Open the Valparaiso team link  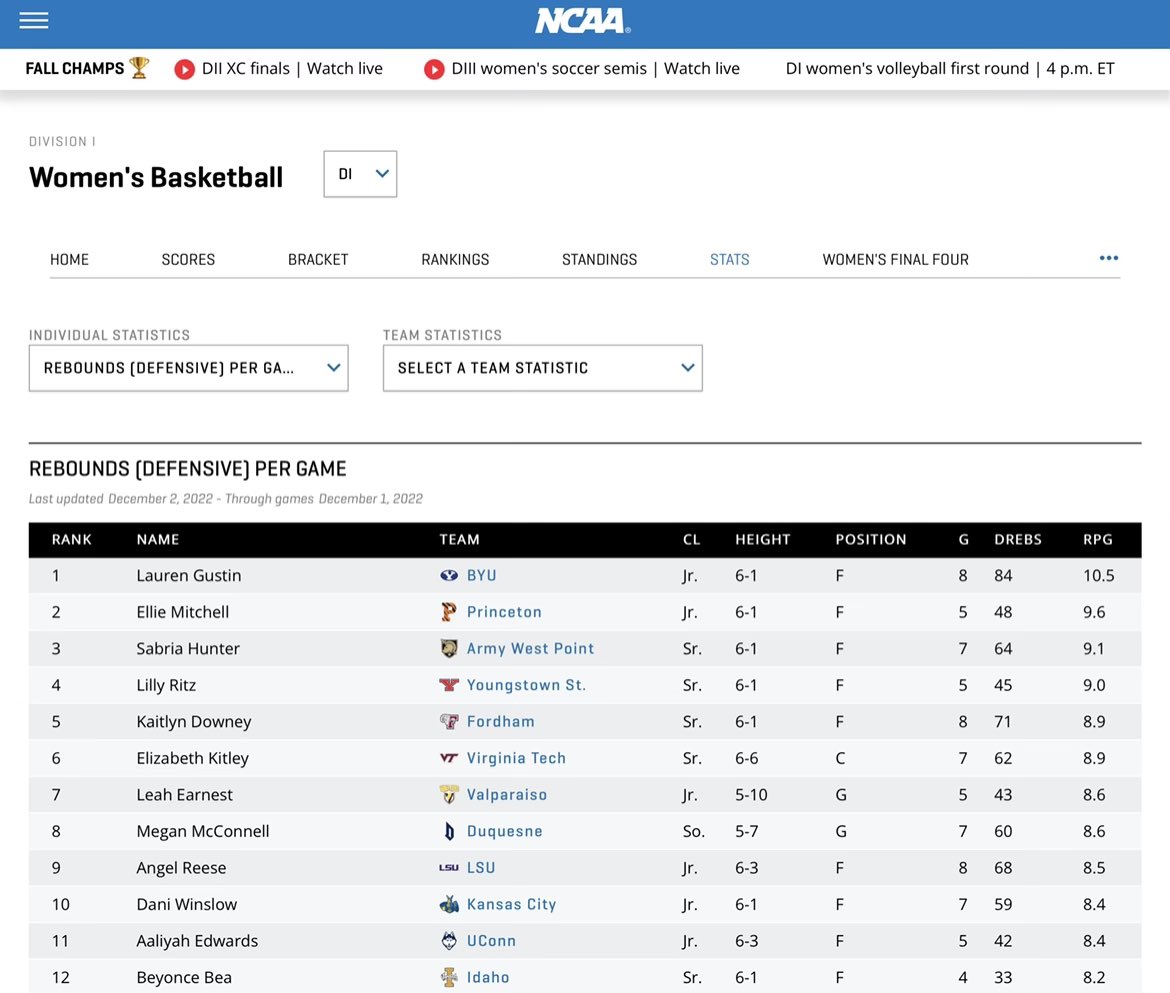pos(507,795)
